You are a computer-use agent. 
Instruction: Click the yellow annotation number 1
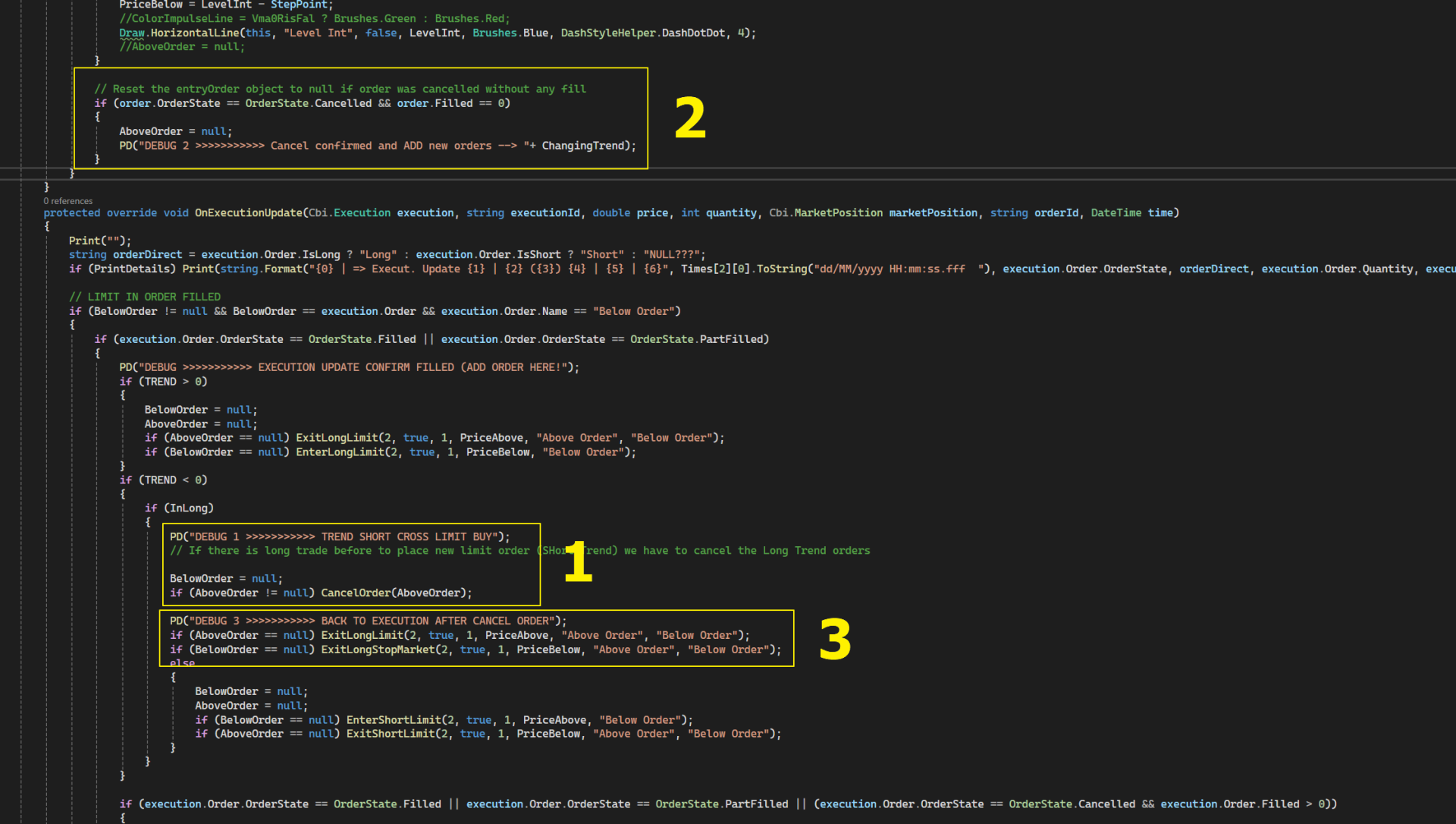[578, 562]
